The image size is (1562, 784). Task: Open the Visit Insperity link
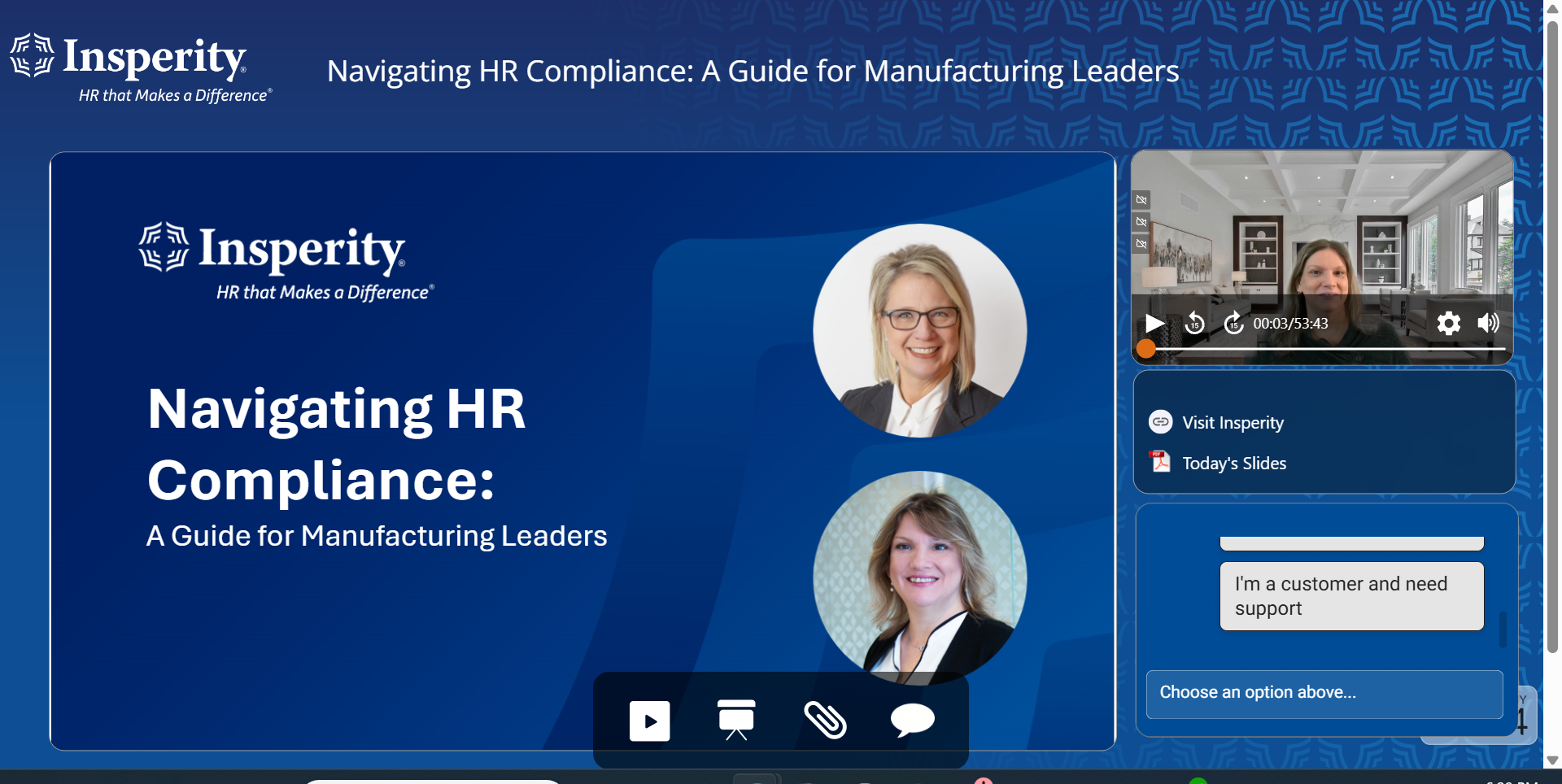point(1233,423)
